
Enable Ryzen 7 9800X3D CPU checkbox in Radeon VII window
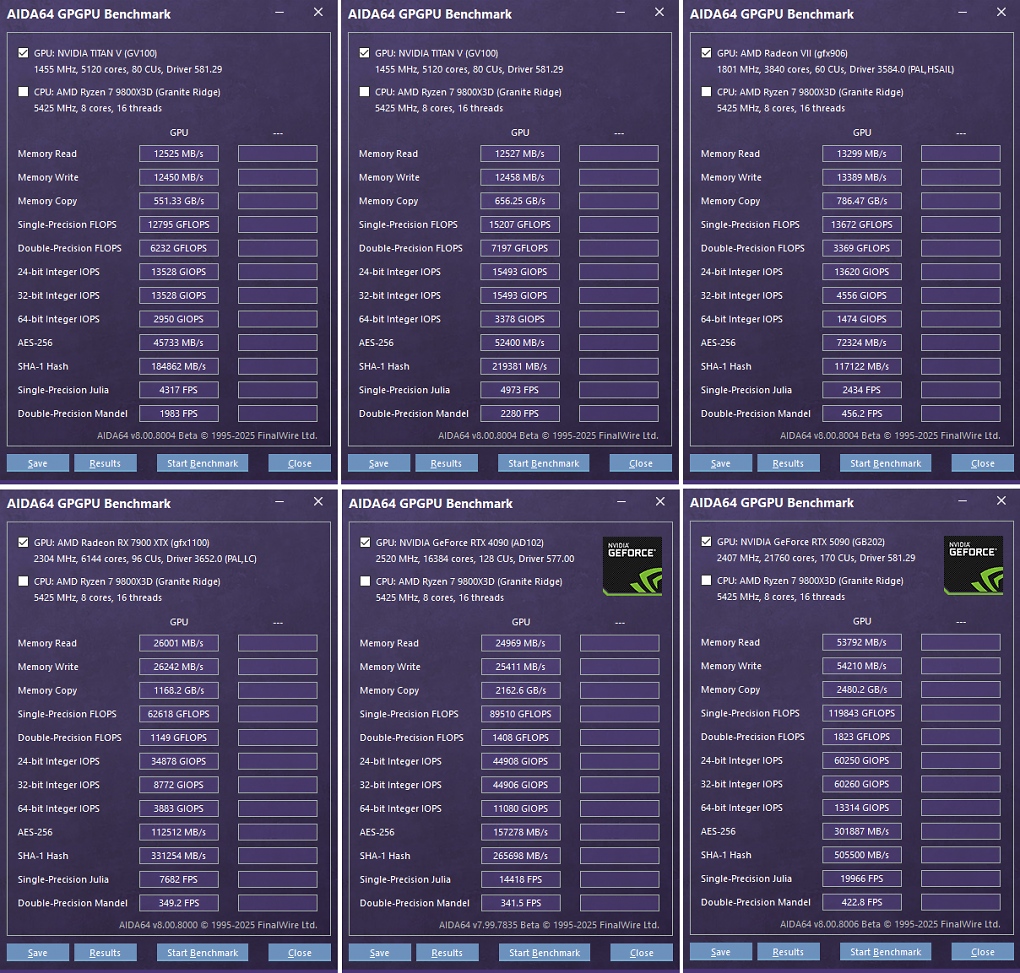pos(706,92)
